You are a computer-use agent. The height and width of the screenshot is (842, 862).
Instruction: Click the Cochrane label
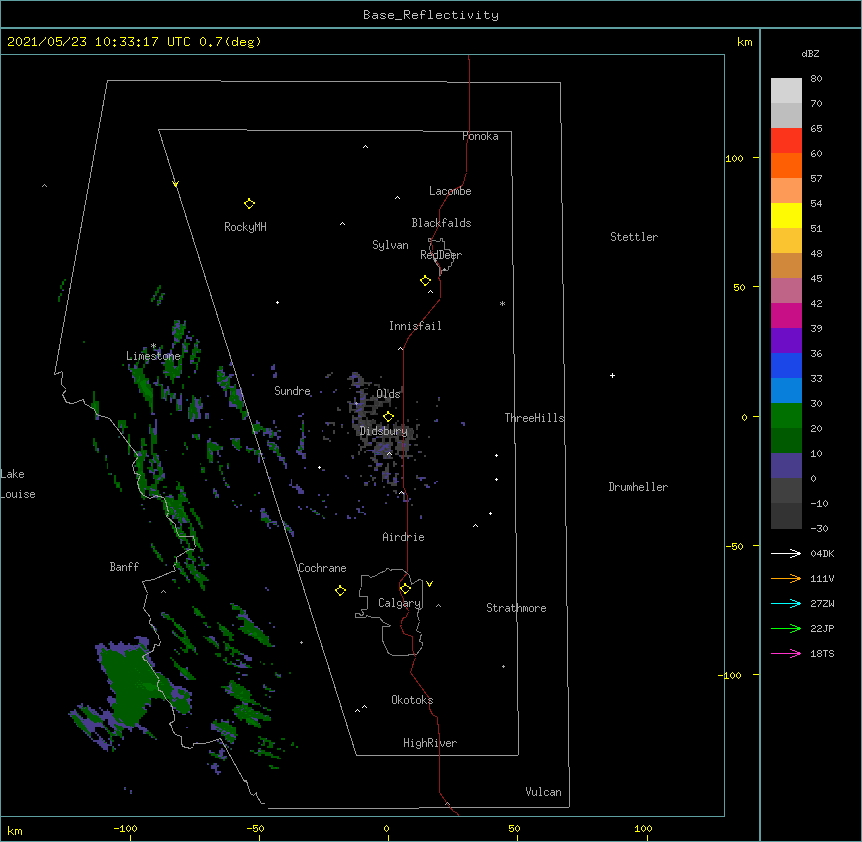pyautogui.click(x=322, y=568)
